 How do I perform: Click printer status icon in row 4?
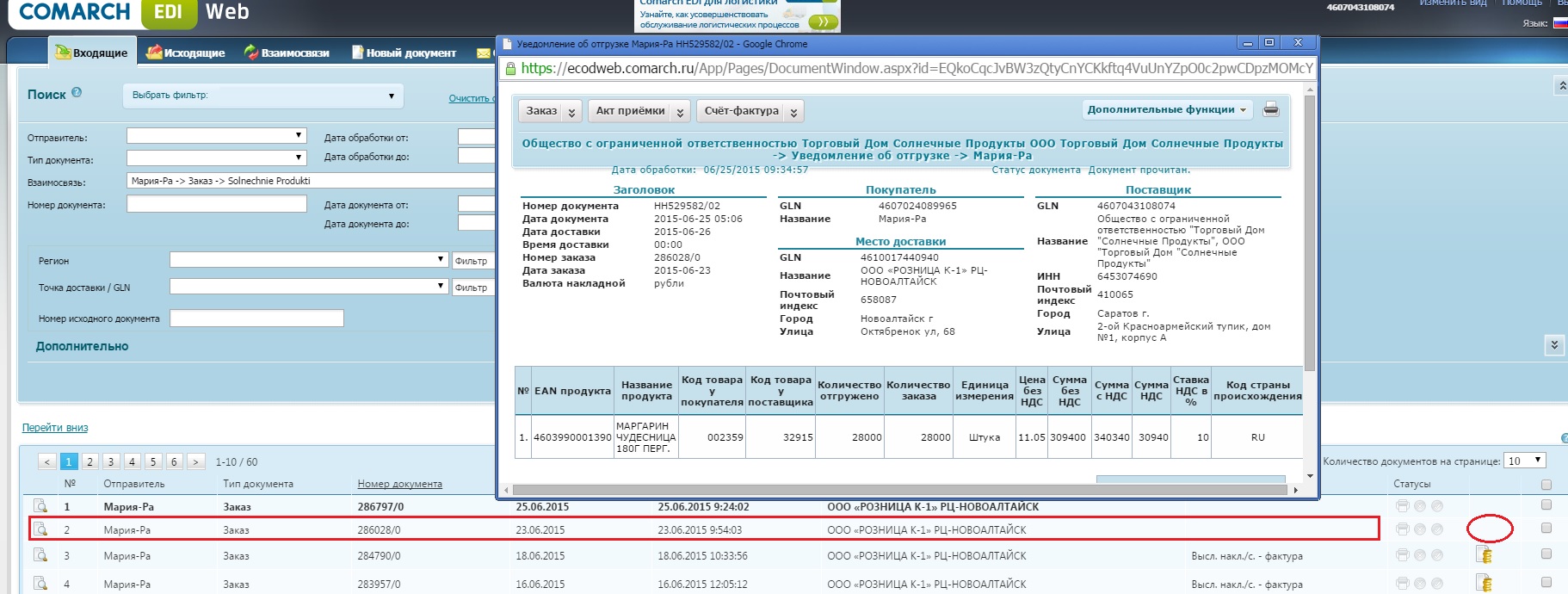coord(1403,583)
